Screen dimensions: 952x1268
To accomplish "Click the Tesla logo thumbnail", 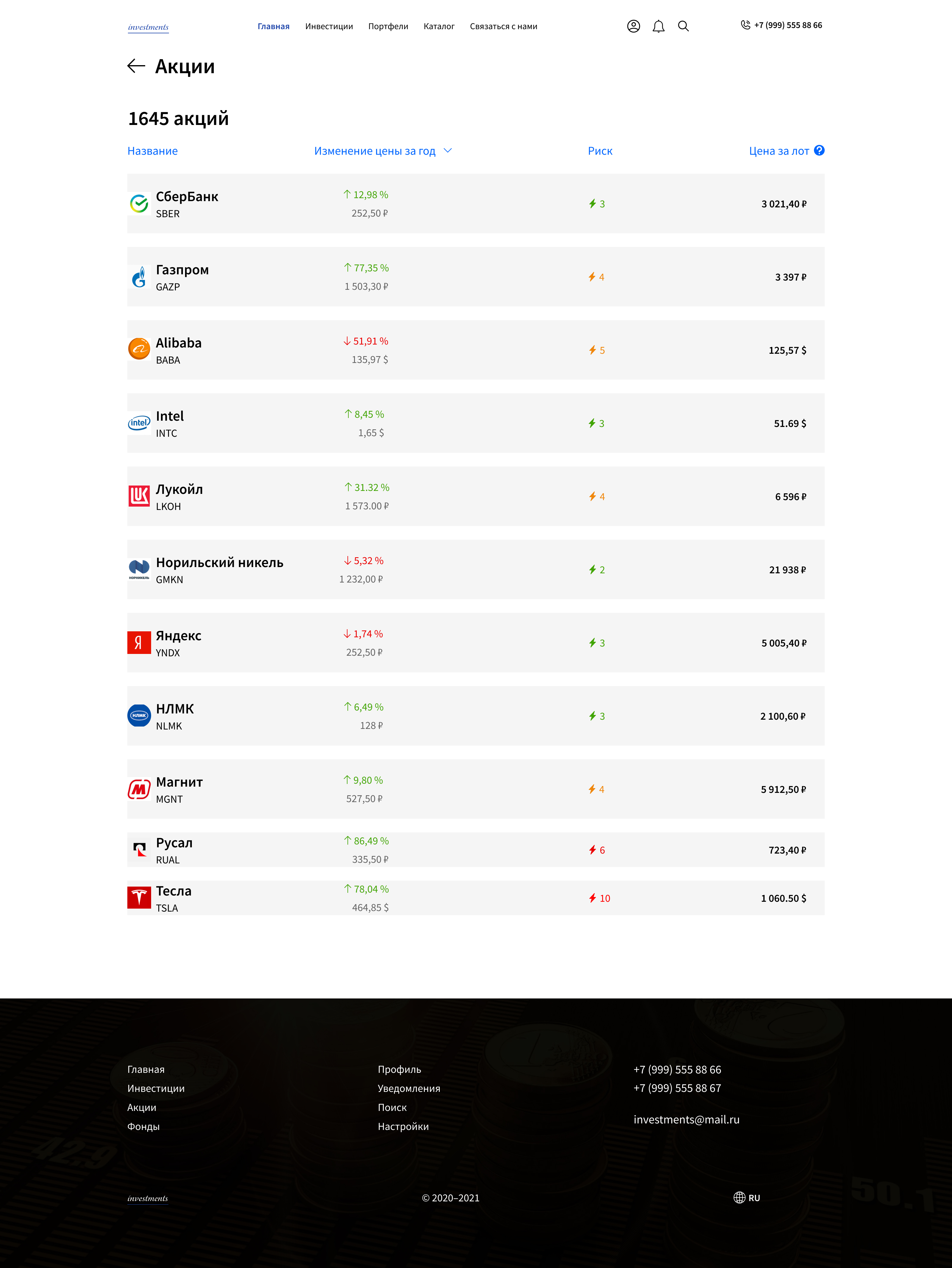I will (x=139, y=898).
